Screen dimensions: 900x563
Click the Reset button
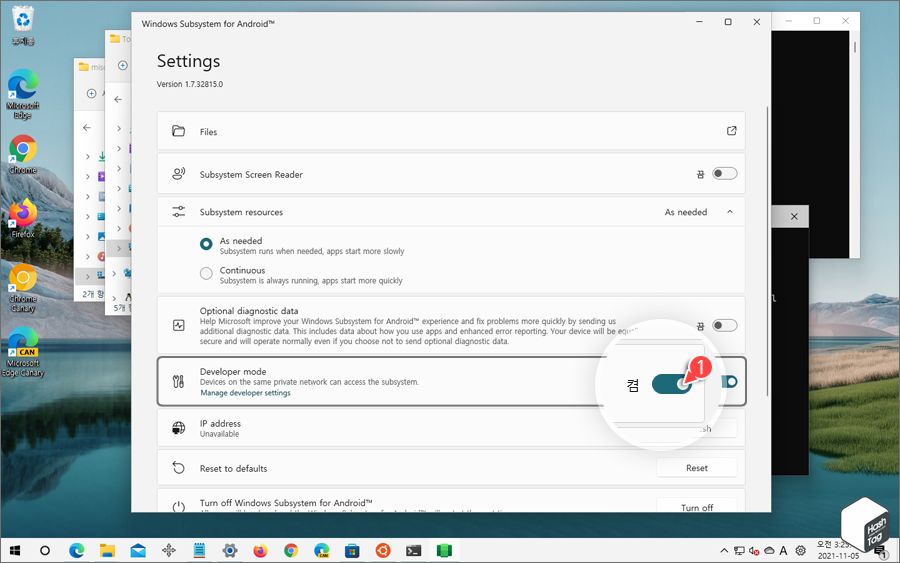[x=696, y=468]
